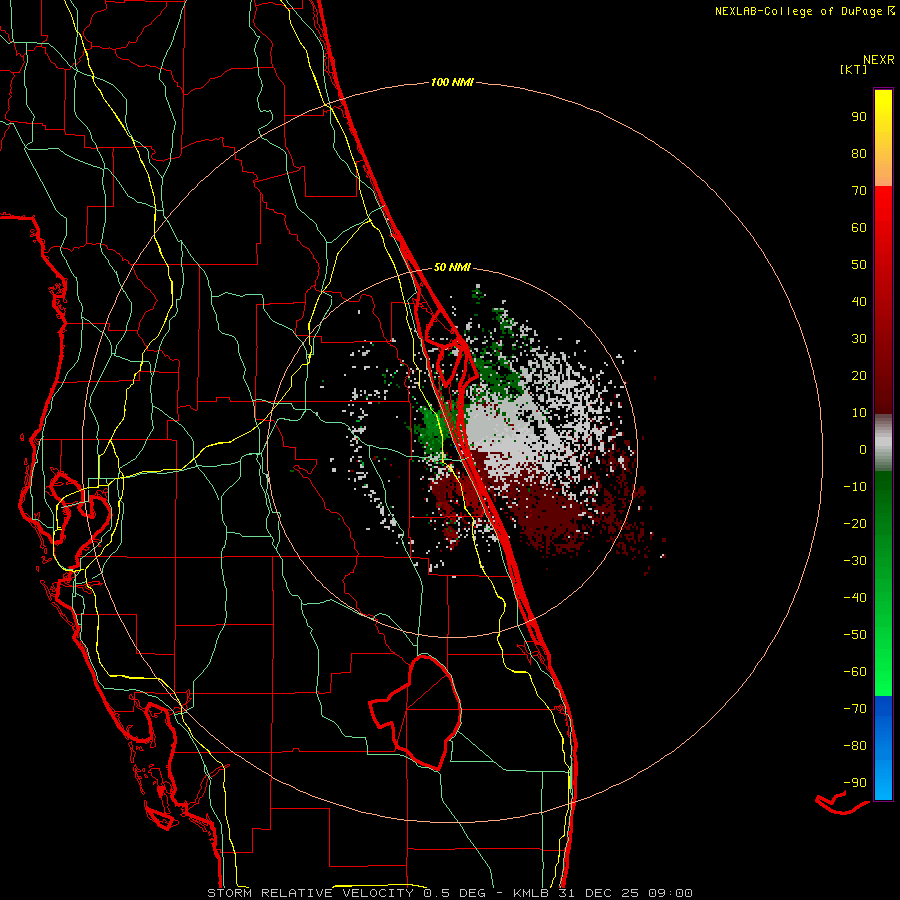900x900 pixels.
Task: Click the positive 40 scale value
Action: pos(859,301)
